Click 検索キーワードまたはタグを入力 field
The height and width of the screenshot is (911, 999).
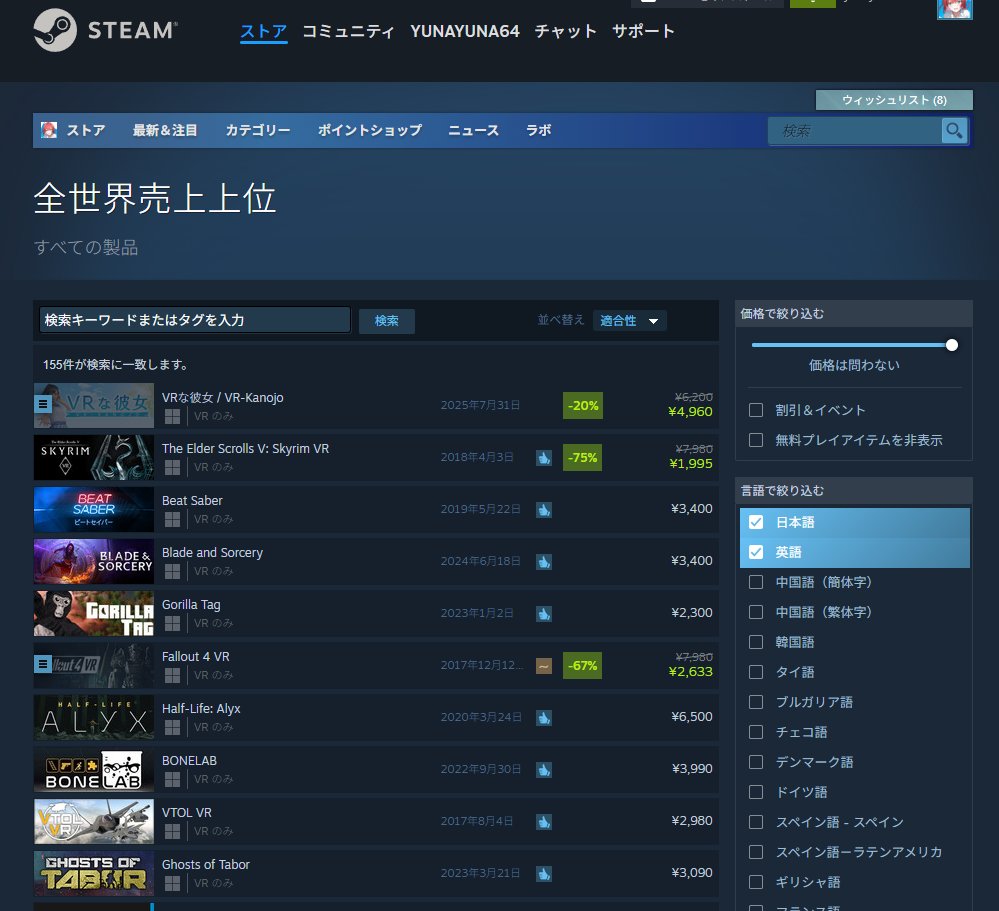click(x=195, y=320)
